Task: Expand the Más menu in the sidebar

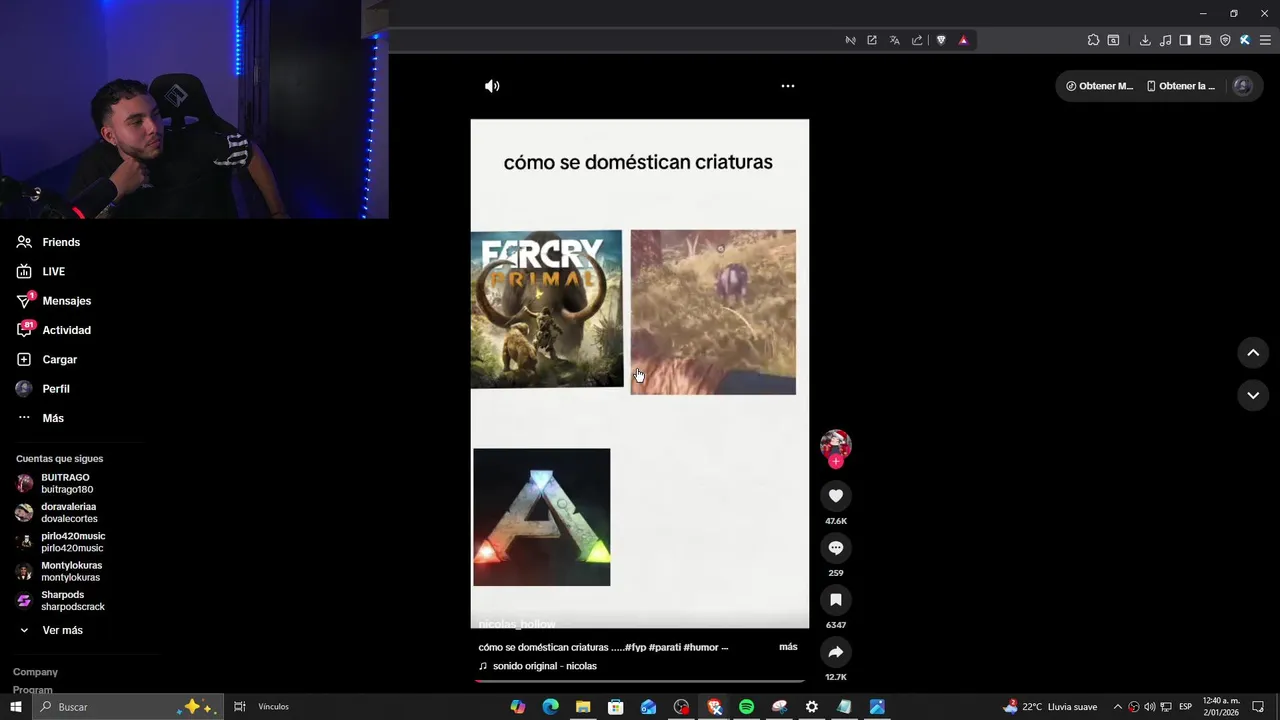Action: (x=40, y=418)
